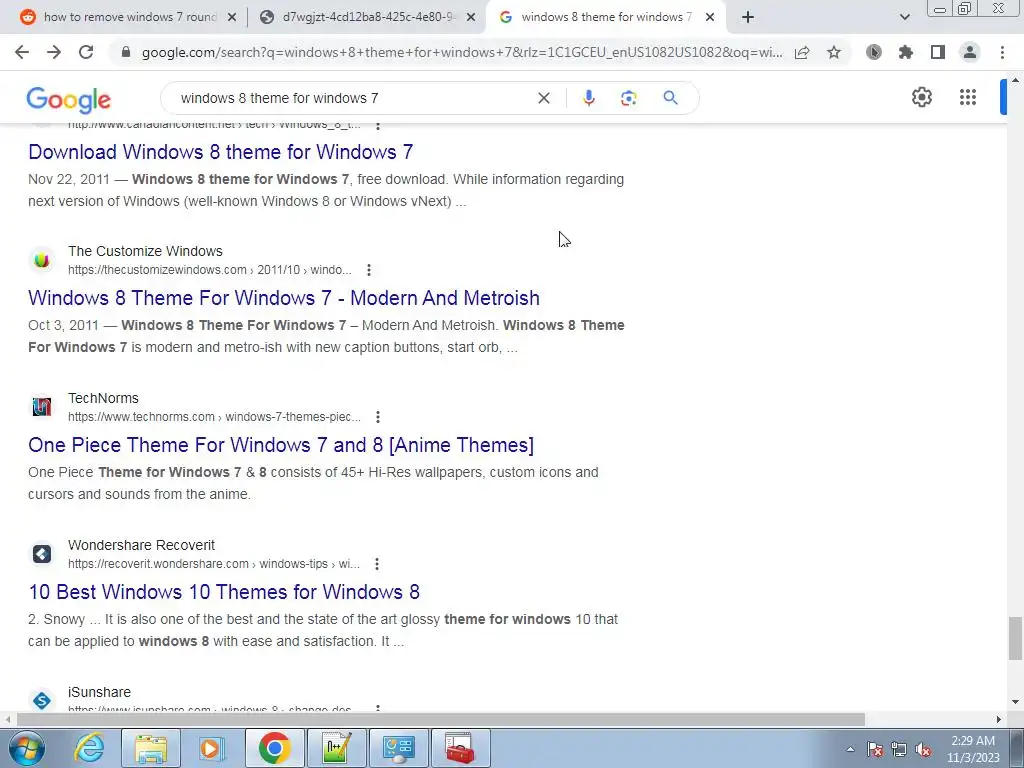Open the red toolbox taskbar app
The image size is (1024, 768).
coord(460,748)
